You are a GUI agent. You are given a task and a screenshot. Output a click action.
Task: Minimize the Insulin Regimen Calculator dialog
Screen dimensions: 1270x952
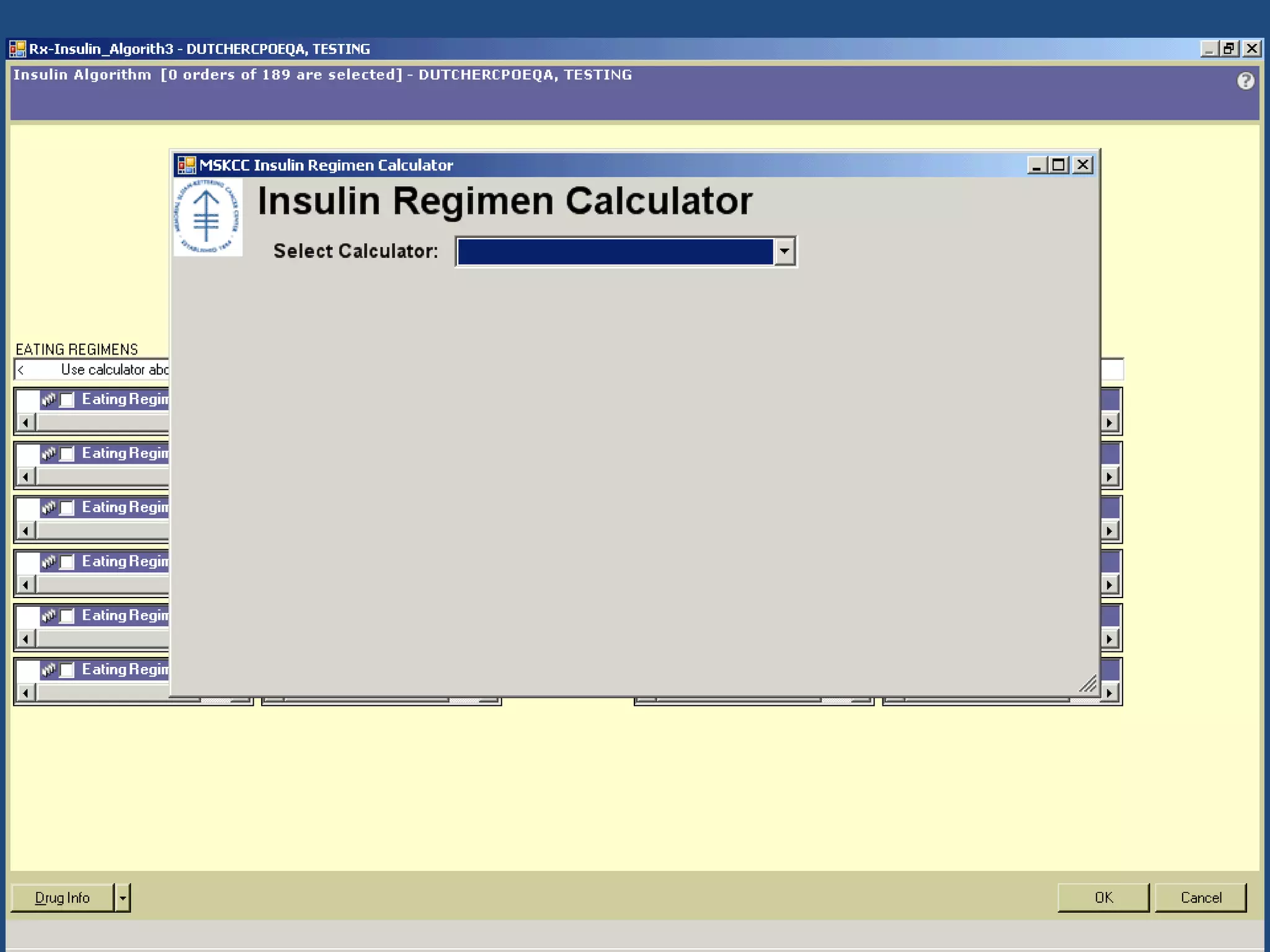point(1037,165)
